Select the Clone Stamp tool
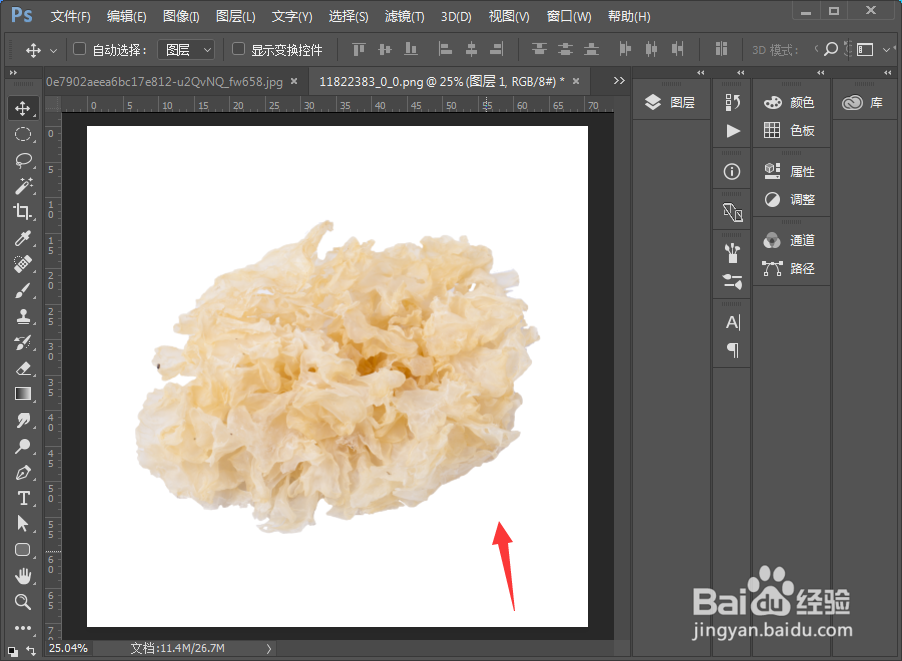This screenshot has height=661, width=902. (x=23, y=316)
